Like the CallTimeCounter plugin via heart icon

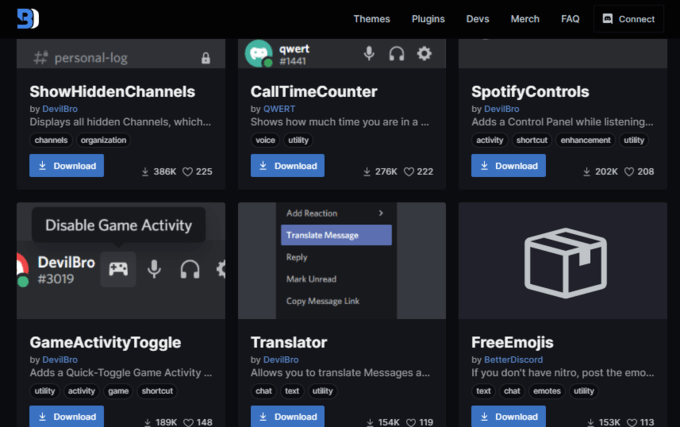pos(407,172)
